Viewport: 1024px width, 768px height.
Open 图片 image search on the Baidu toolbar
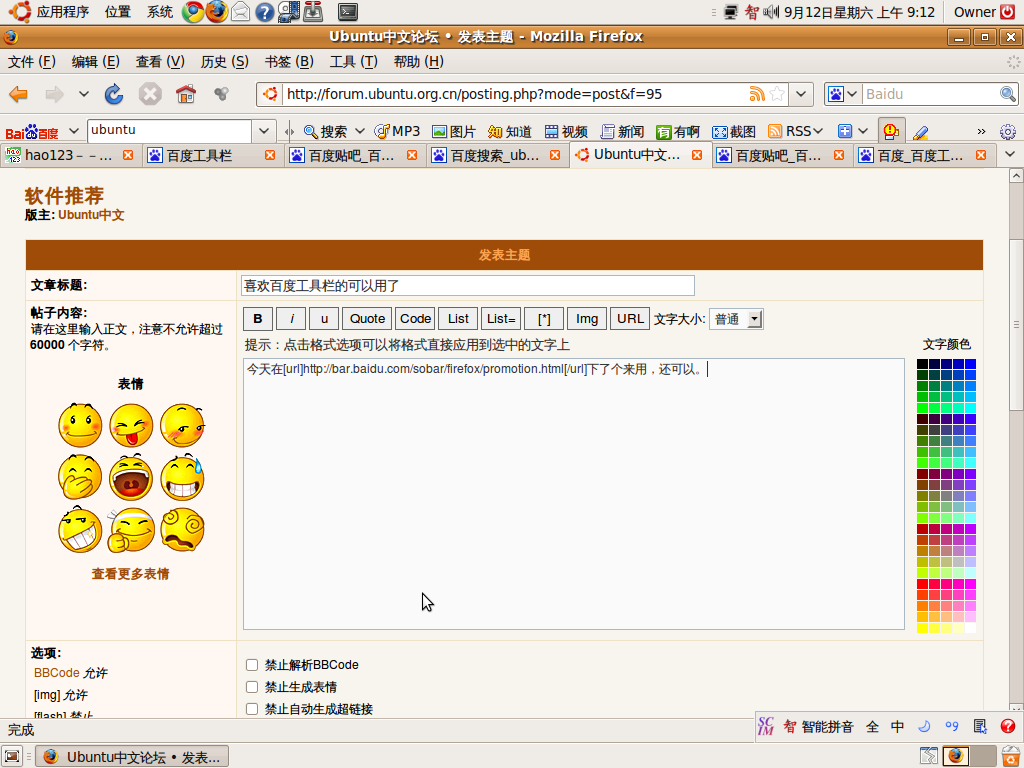tap(454, 131)
